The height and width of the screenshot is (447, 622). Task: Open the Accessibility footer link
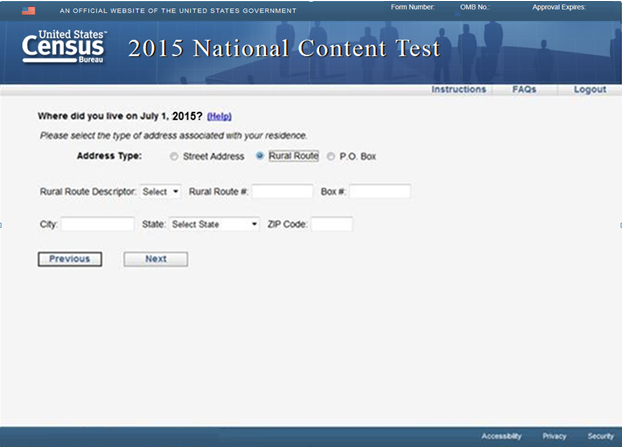[501, 436]
